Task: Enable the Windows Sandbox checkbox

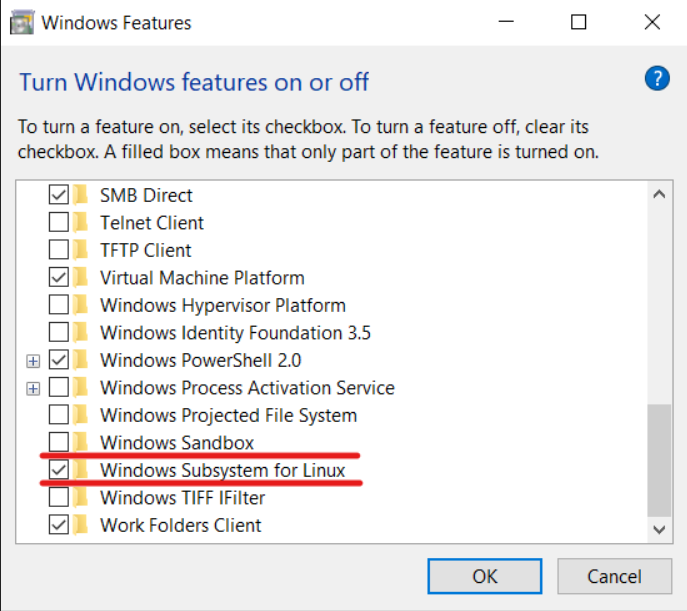Action: 59,442
